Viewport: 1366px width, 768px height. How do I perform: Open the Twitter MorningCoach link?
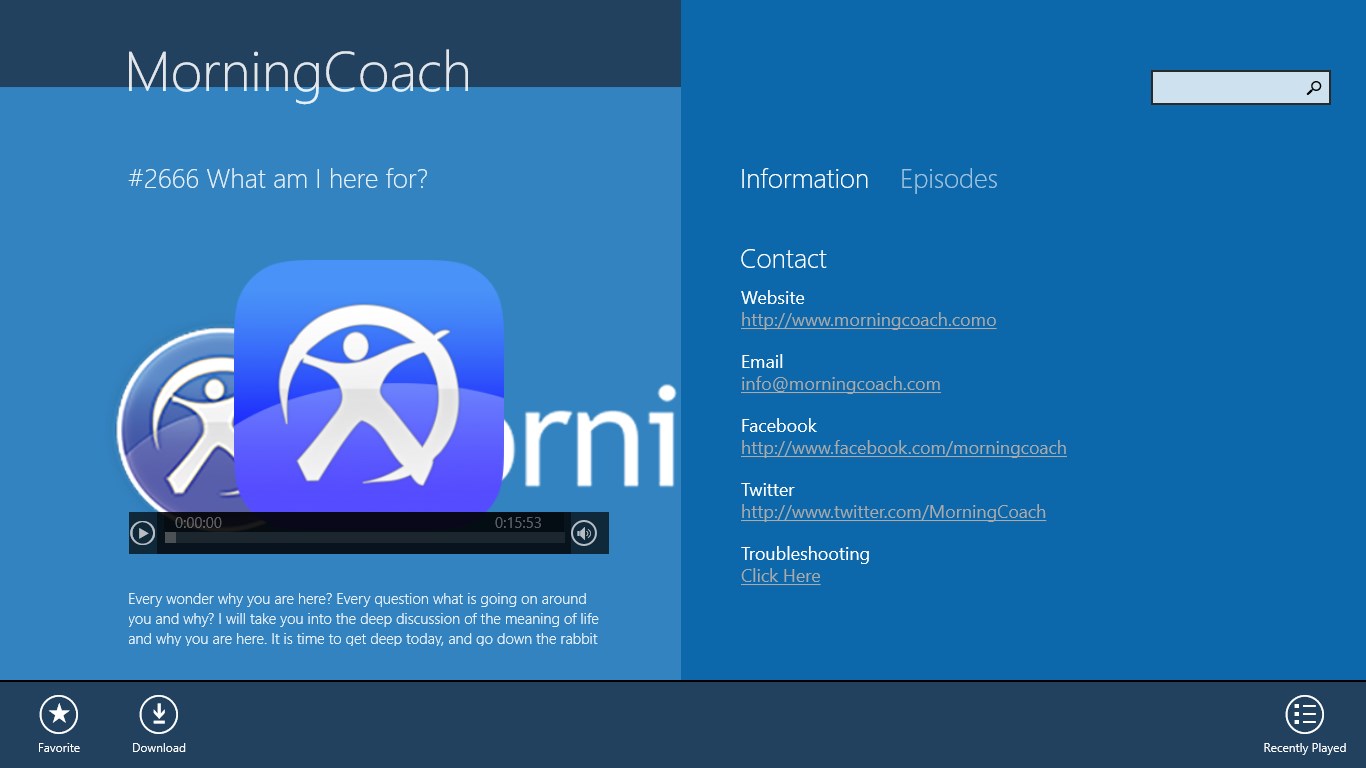[893, 512]
